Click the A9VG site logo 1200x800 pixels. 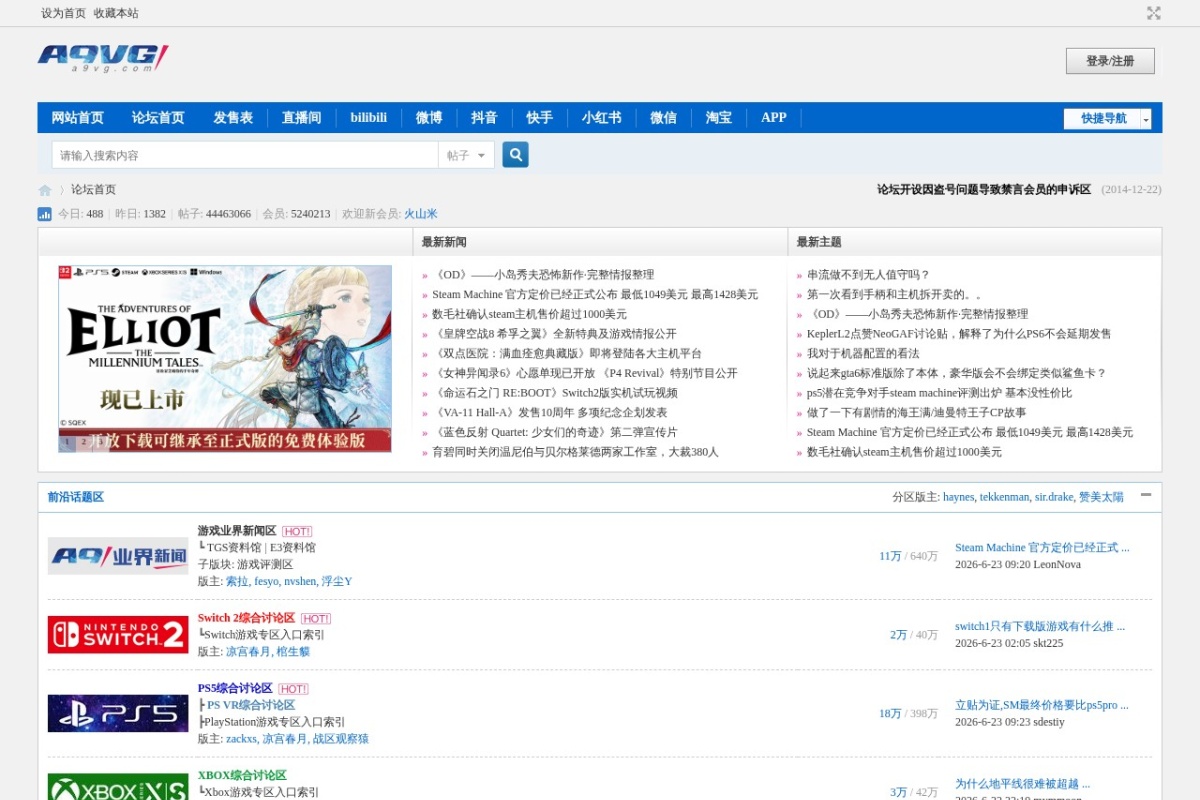click(103, 58)
